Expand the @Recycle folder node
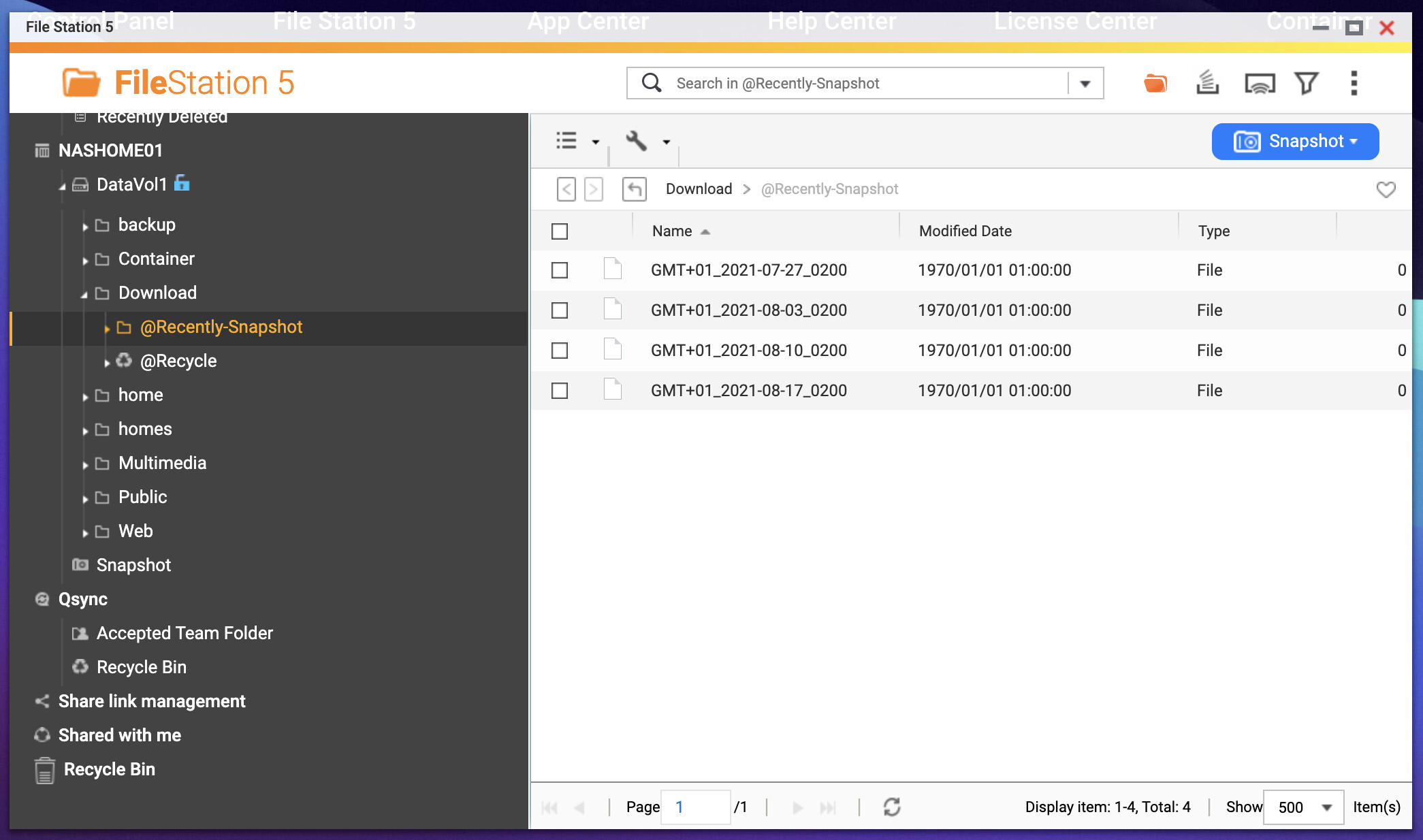Screen dimensions: 1423x840 coord(107,363)
